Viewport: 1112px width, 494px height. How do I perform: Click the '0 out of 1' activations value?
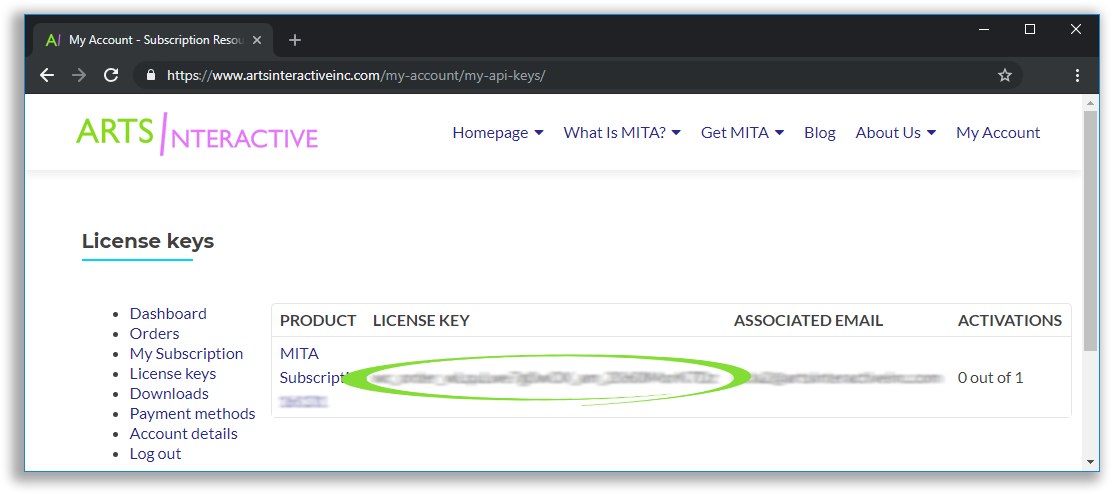pos(990,378)
